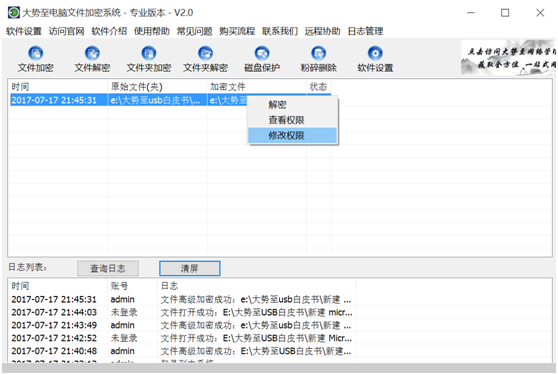Open the 远程协助 menu item
The height and width of the screenshot is (375, 558).
[322, 31]
